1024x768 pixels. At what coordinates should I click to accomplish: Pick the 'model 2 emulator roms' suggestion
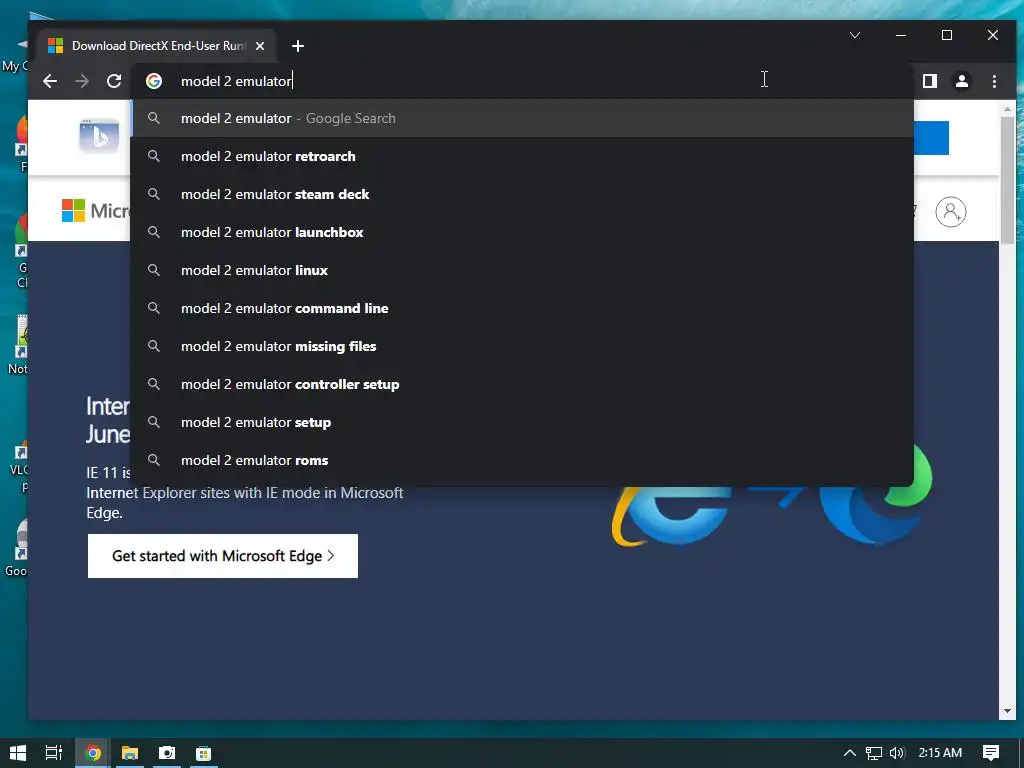522,460
